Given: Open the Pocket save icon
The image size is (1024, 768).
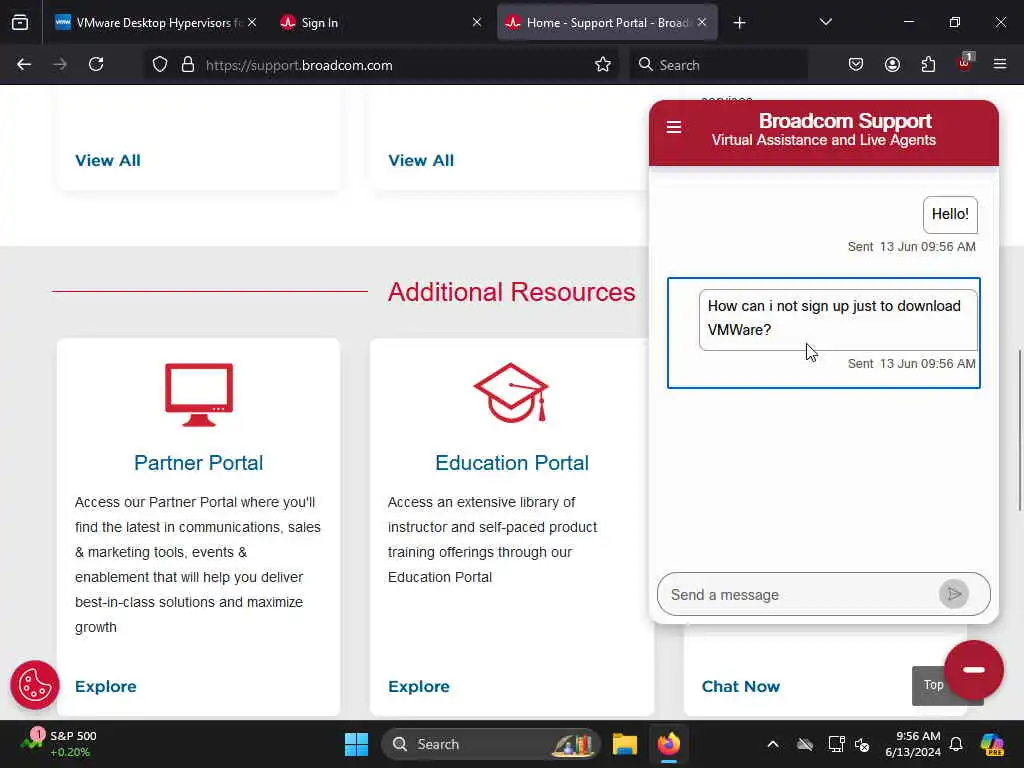Looking at the screenshot, I should point(856,65).
